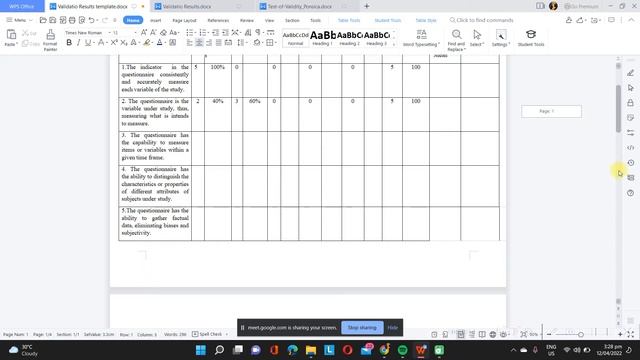This screenshot has height=360, width=640.
Task: Apply subscript formatting
Action: tap(124, 42)
